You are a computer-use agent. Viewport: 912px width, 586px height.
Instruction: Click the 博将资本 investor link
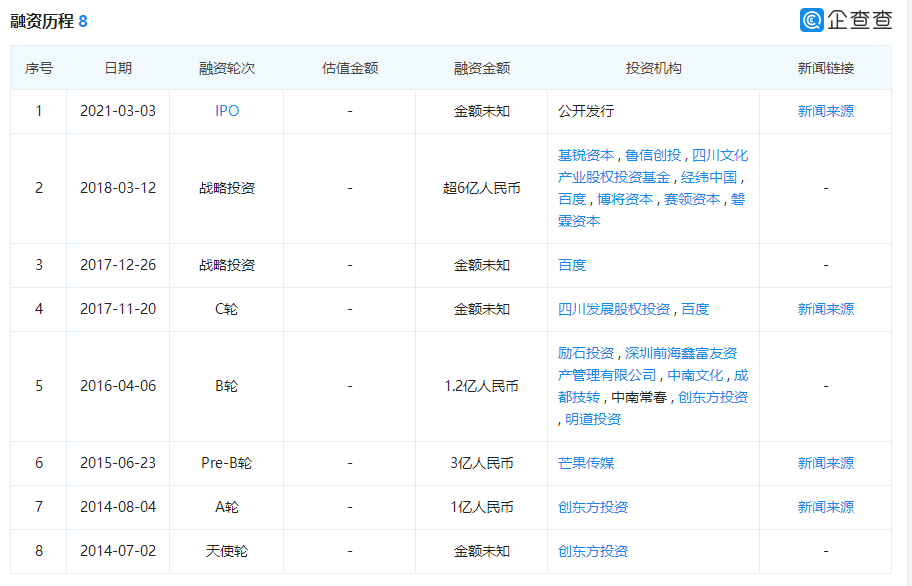pos(625,199)
